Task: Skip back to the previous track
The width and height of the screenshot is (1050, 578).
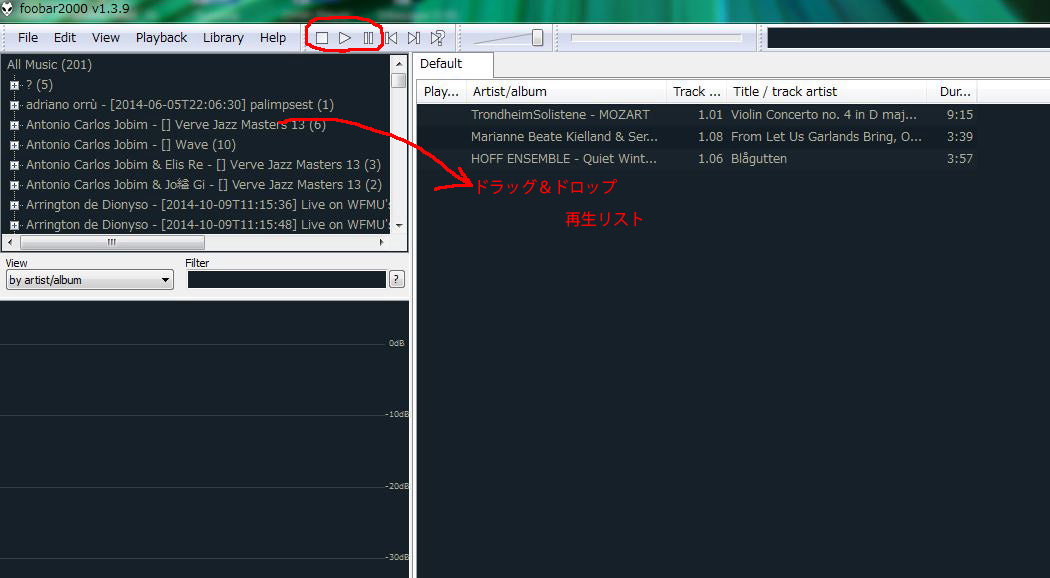Action: point(391,38)
